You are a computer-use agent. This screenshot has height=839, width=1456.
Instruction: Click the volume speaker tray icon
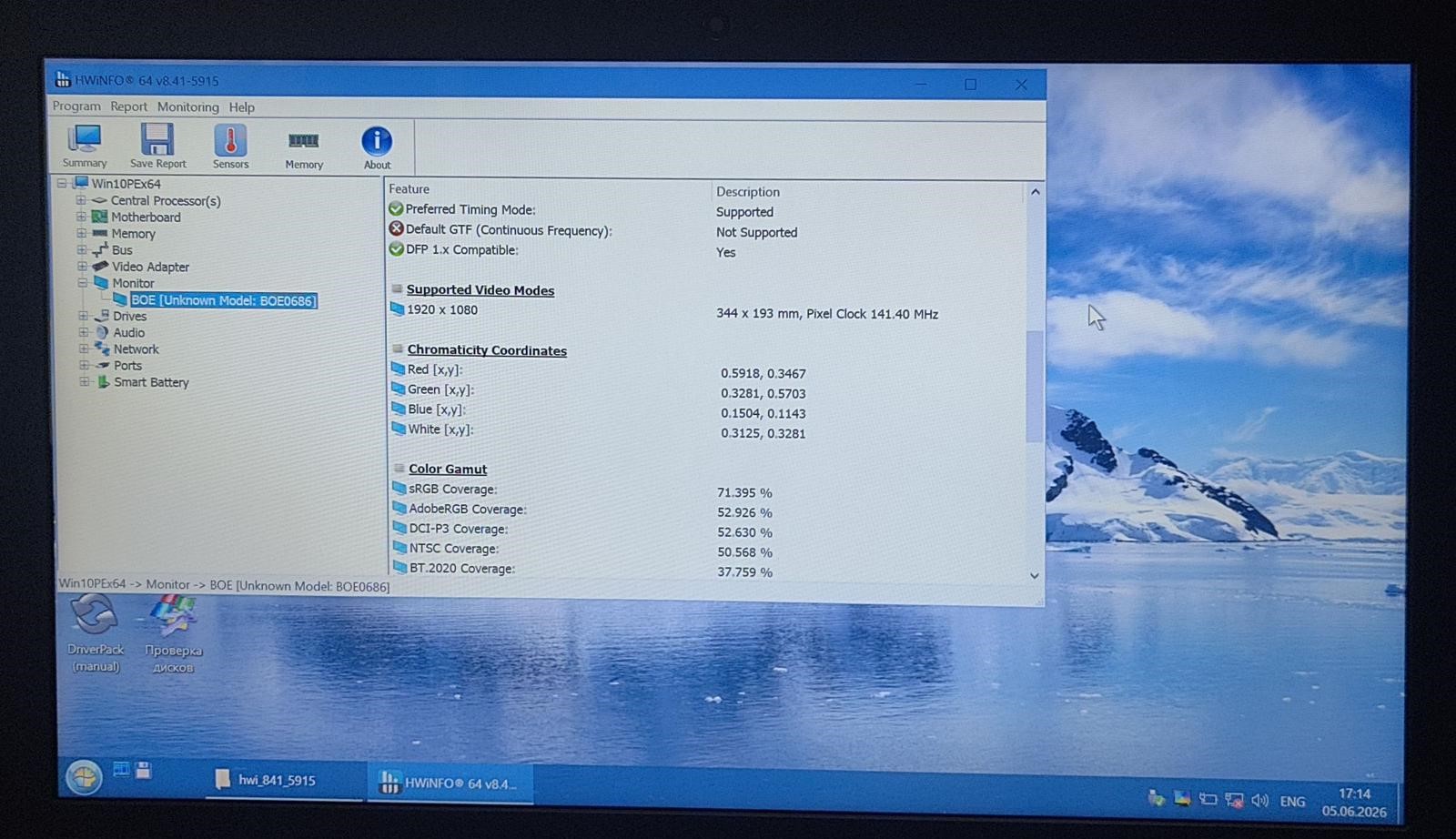1260,801
